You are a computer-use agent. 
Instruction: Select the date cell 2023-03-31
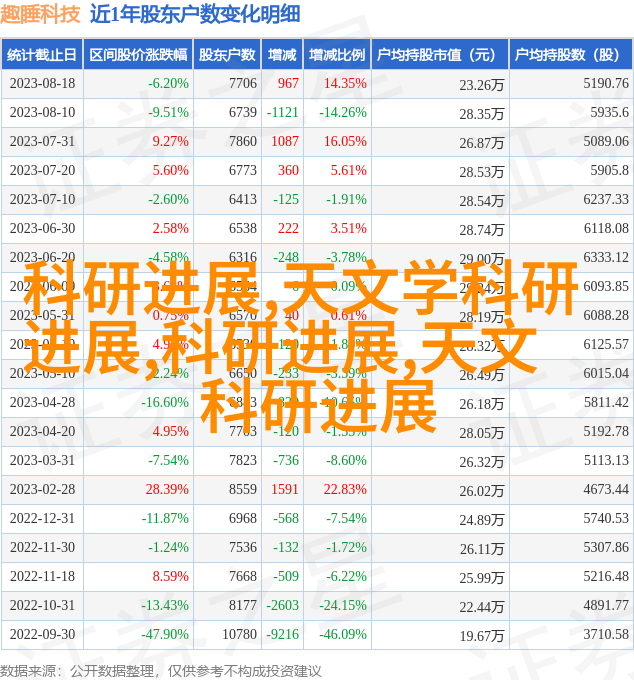(x=42, y=461)
